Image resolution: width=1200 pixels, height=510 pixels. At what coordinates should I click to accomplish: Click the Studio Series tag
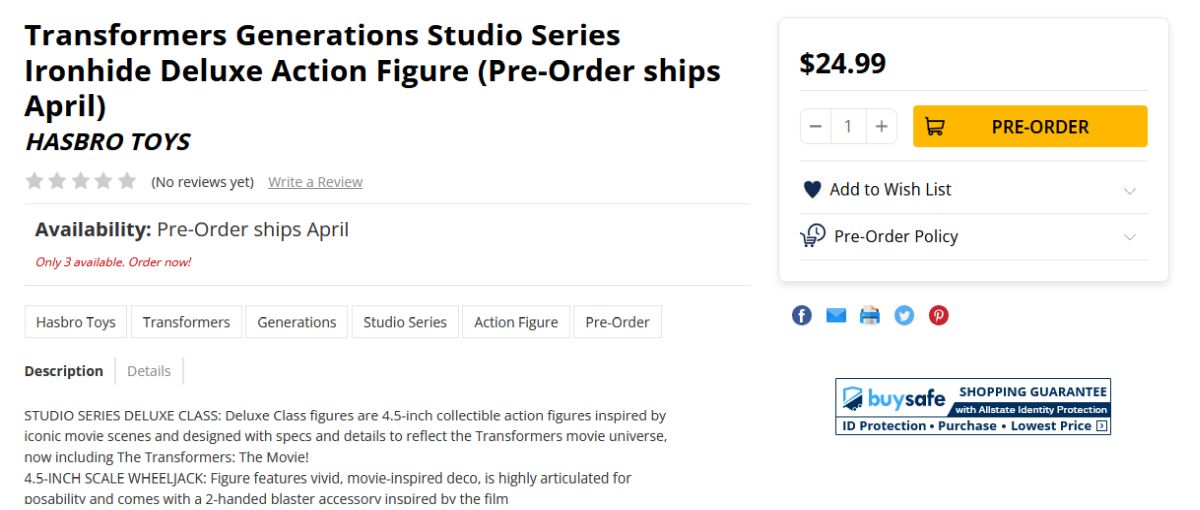(405, 322)
